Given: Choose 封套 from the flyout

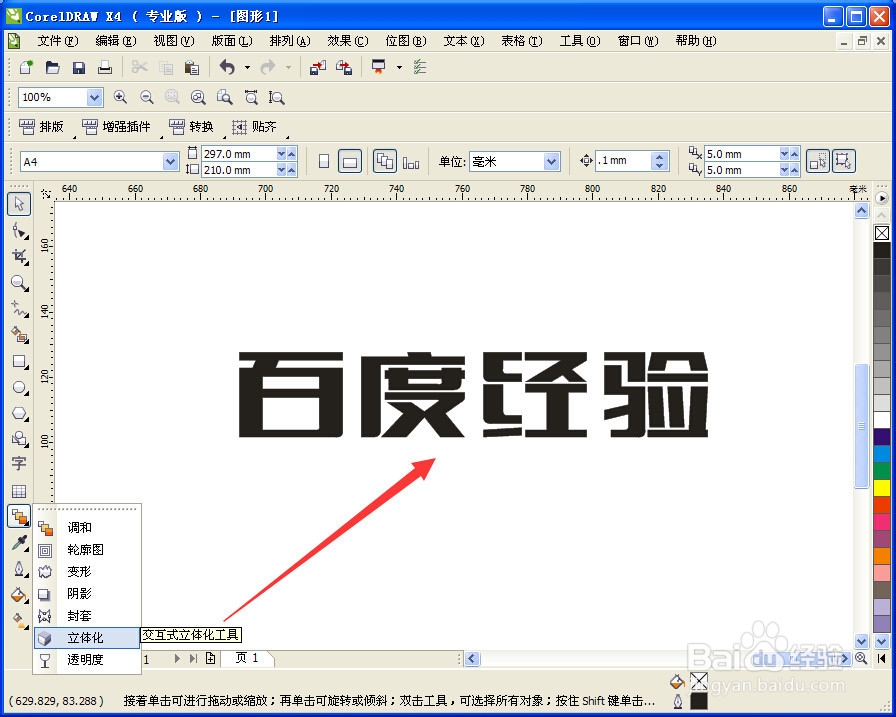Looking at the screenshot, I should coord(87,616).
